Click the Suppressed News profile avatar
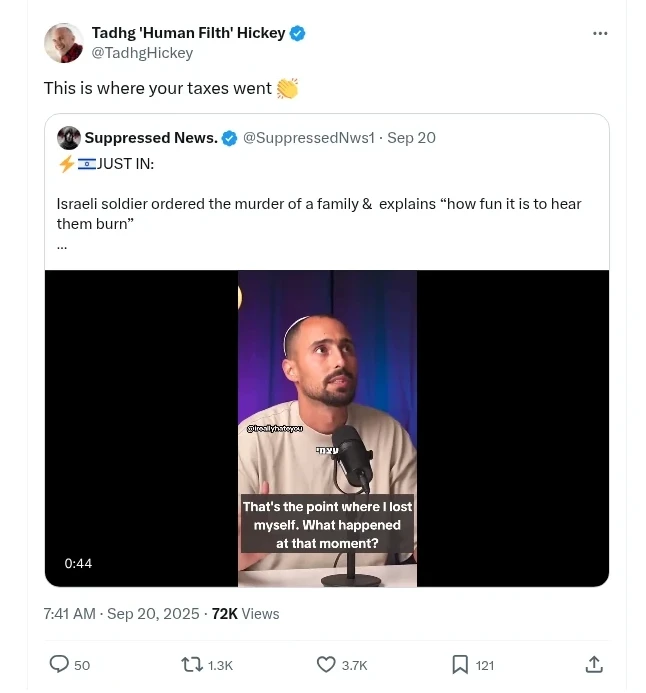This screenshot has height=693, width=646. 69,138
